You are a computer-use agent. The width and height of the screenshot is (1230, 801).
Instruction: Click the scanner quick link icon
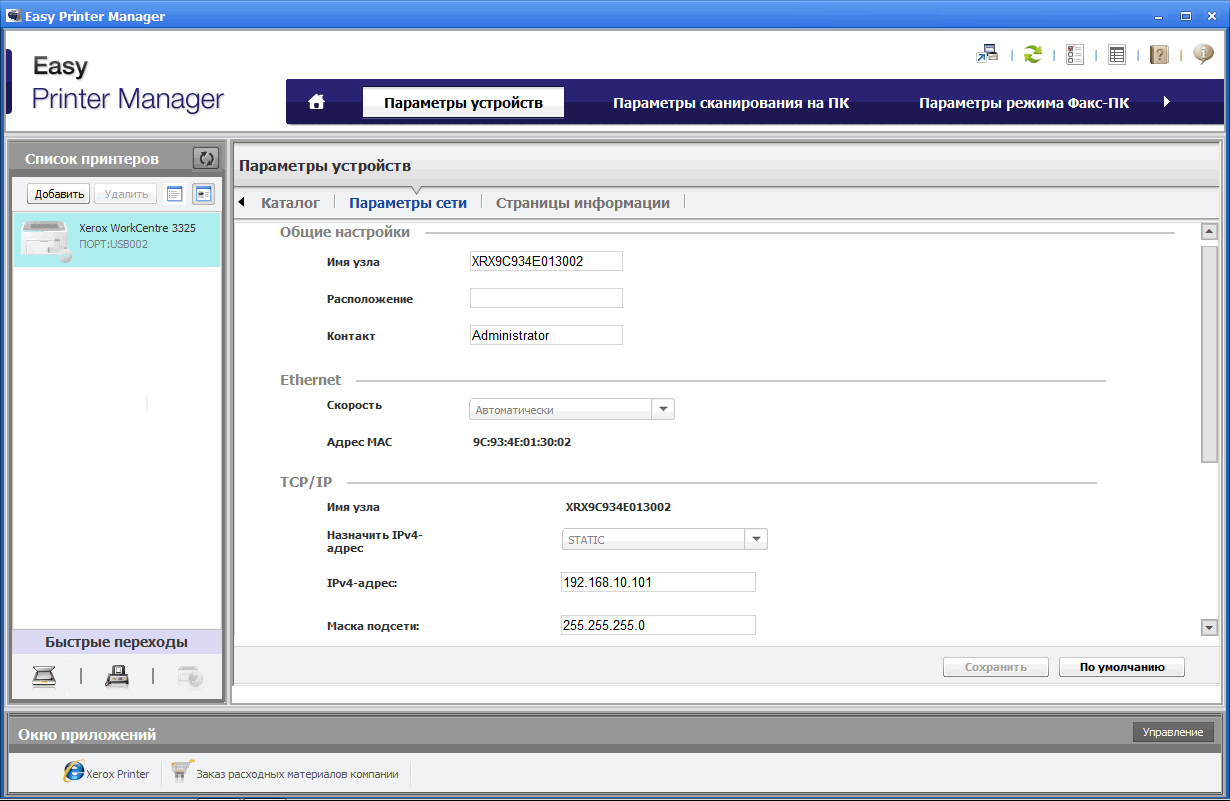coord(45,677)
